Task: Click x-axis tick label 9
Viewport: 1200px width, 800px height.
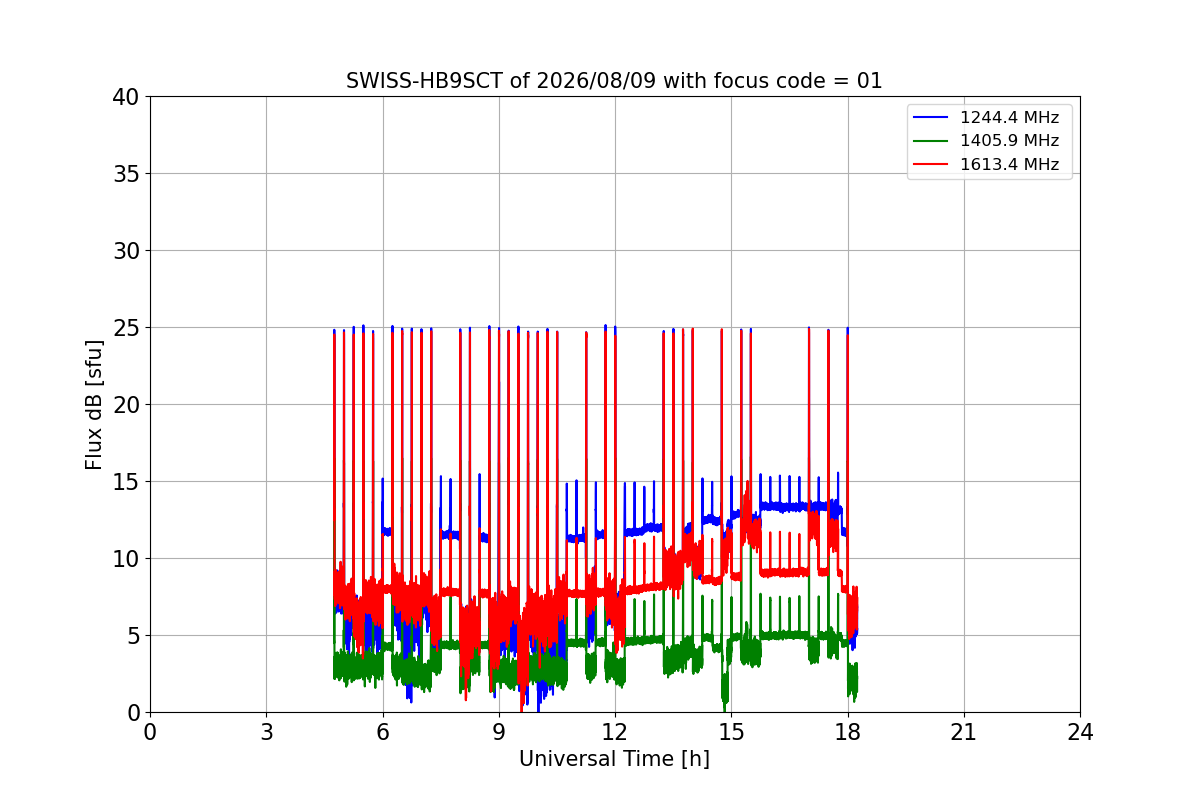Action: [499, 732]
